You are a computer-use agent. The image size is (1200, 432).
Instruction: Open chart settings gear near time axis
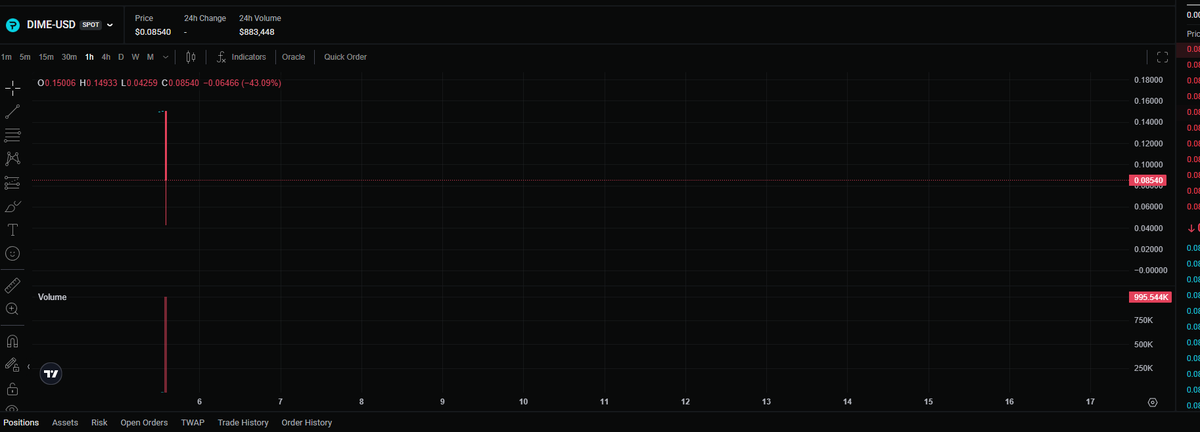pos(1153,402)
